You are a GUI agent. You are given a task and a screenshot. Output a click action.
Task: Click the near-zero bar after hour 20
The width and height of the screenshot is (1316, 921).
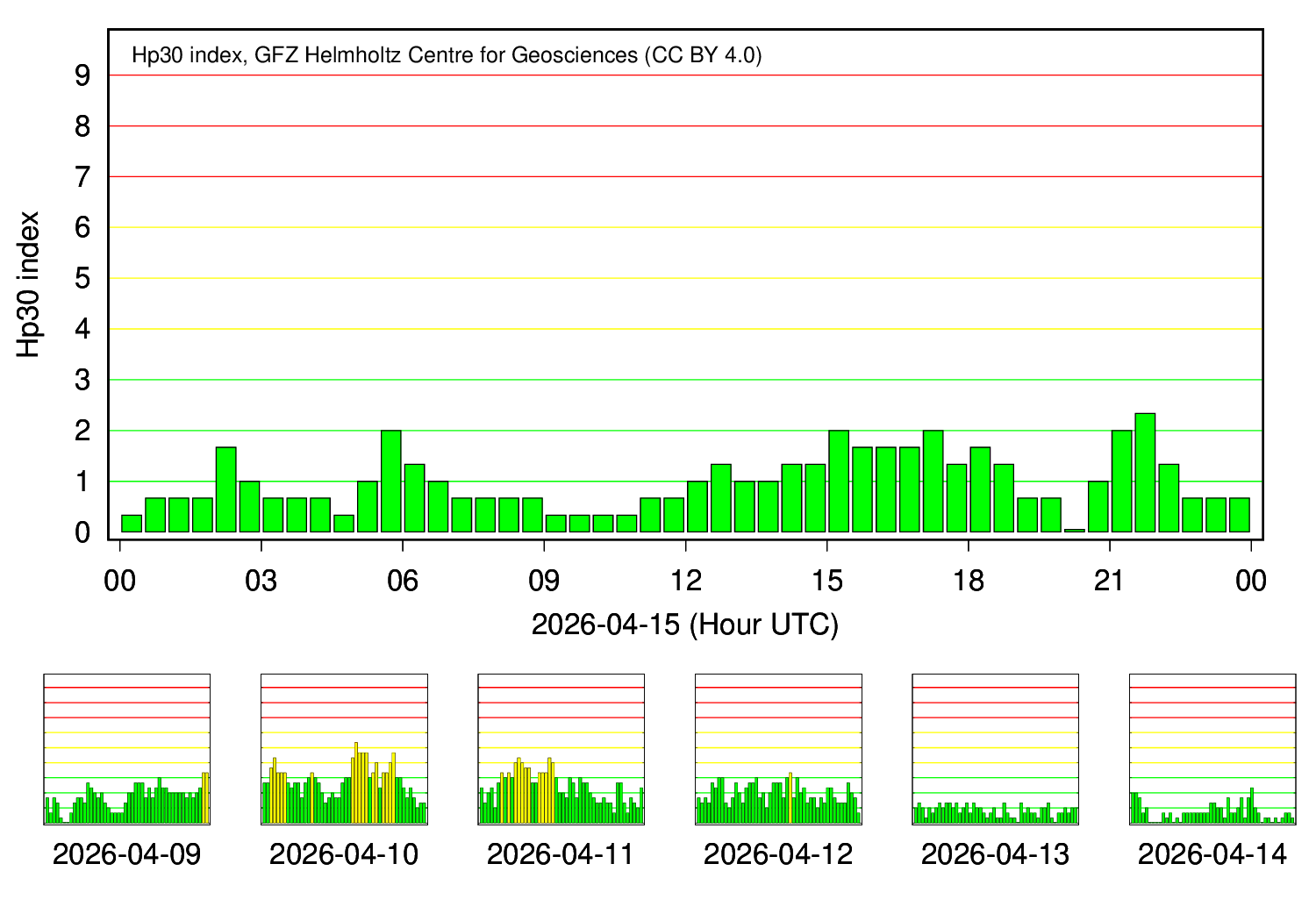point(1074,530)
